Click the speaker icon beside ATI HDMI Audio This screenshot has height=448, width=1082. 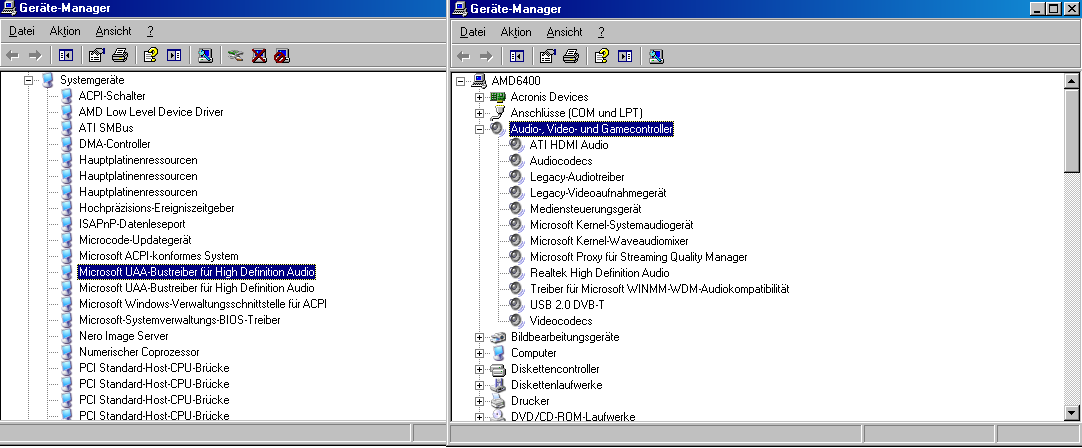(x=517, y=145)
